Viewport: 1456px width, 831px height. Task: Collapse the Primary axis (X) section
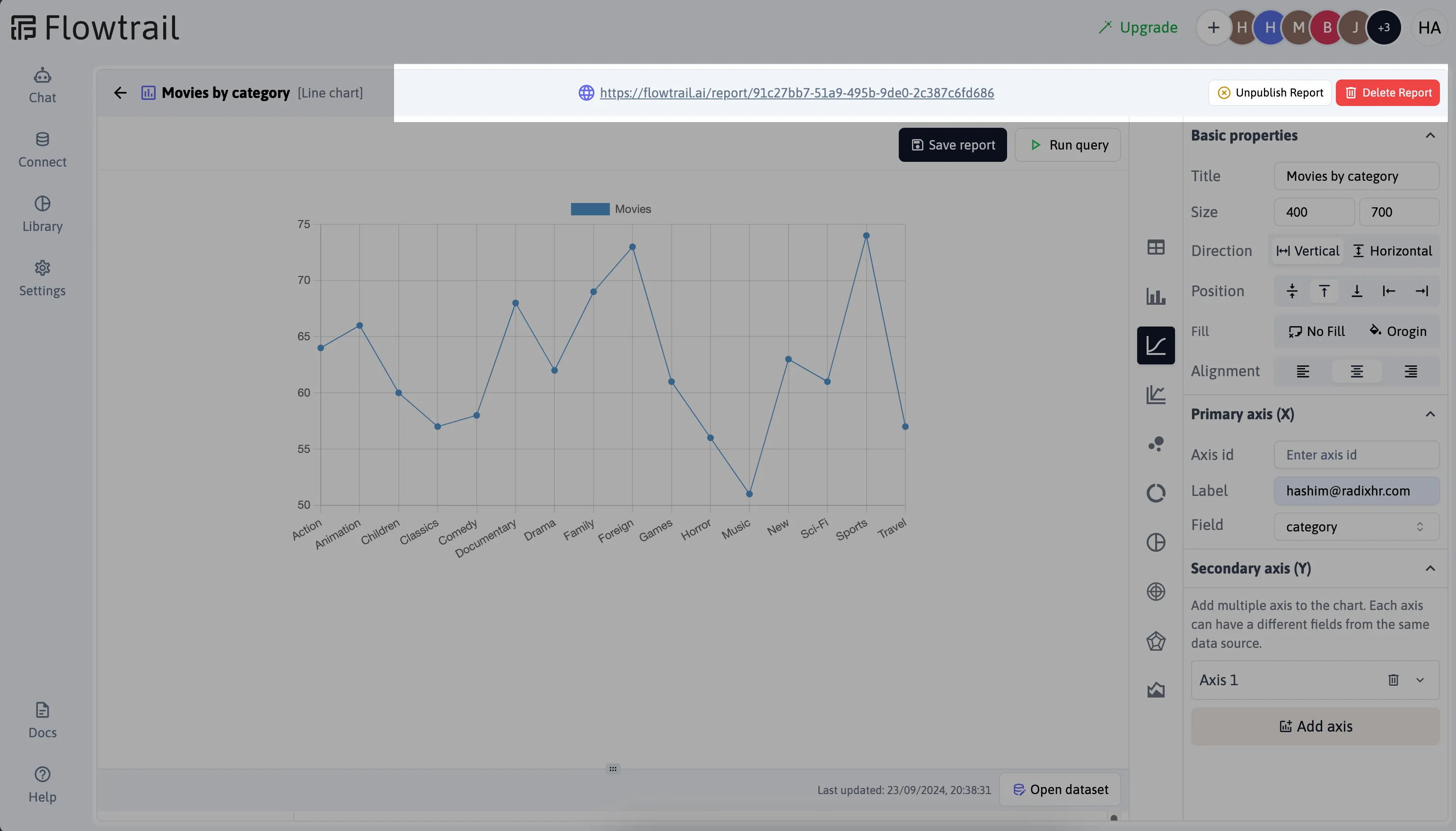1430,414
